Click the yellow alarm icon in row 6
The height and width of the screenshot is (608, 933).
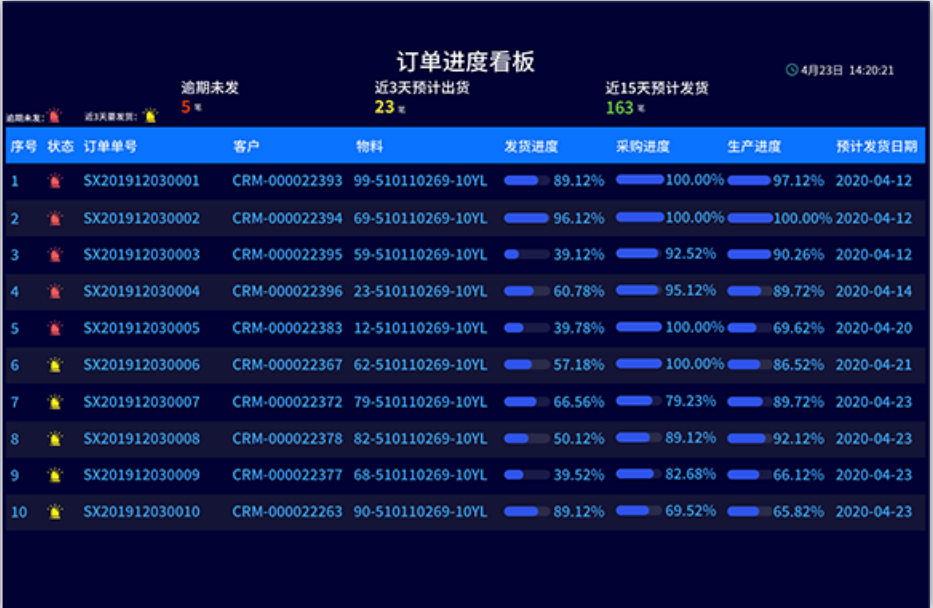pos(54,365)
